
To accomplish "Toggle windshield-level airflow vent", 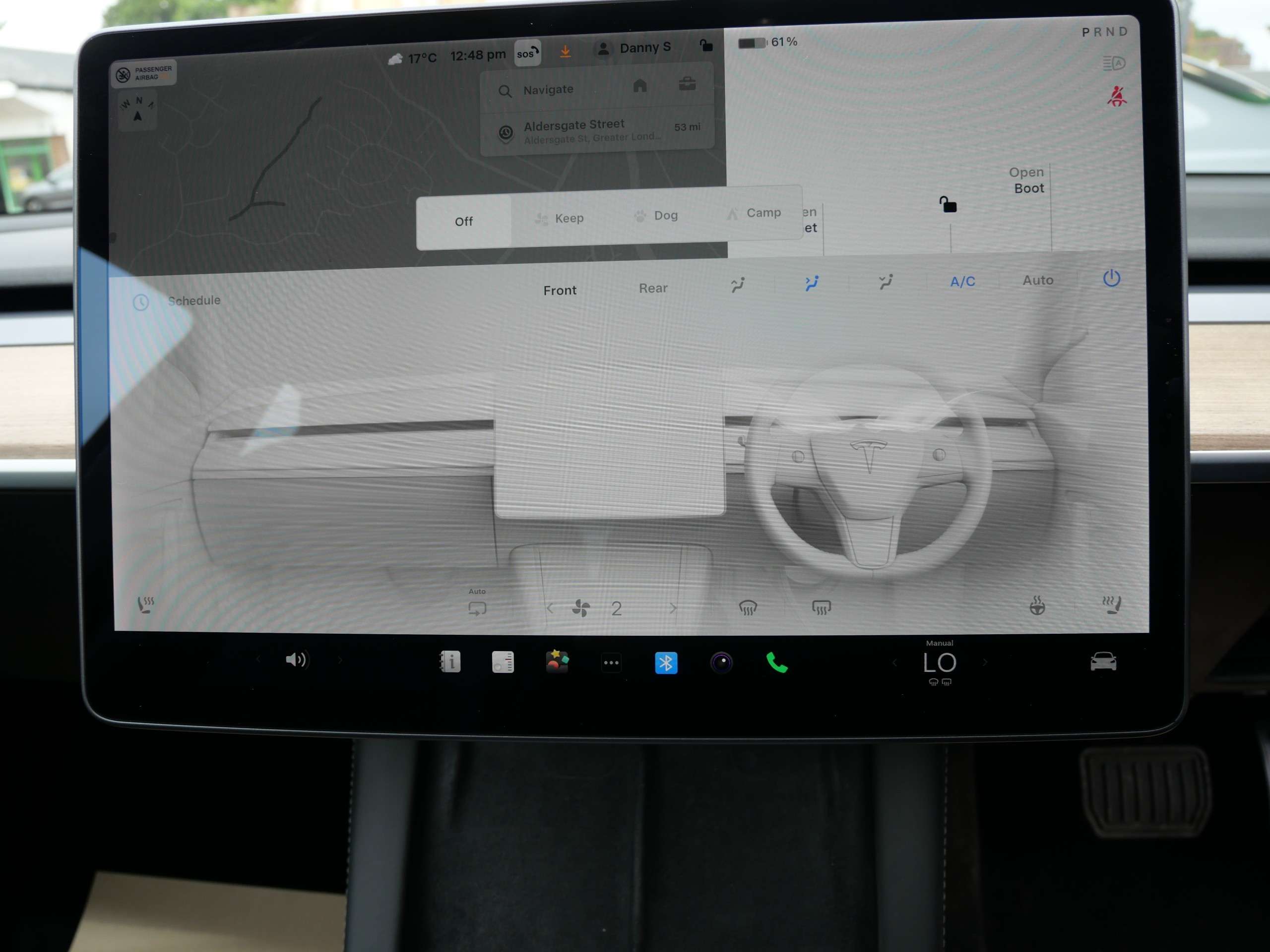I will 737,285.
